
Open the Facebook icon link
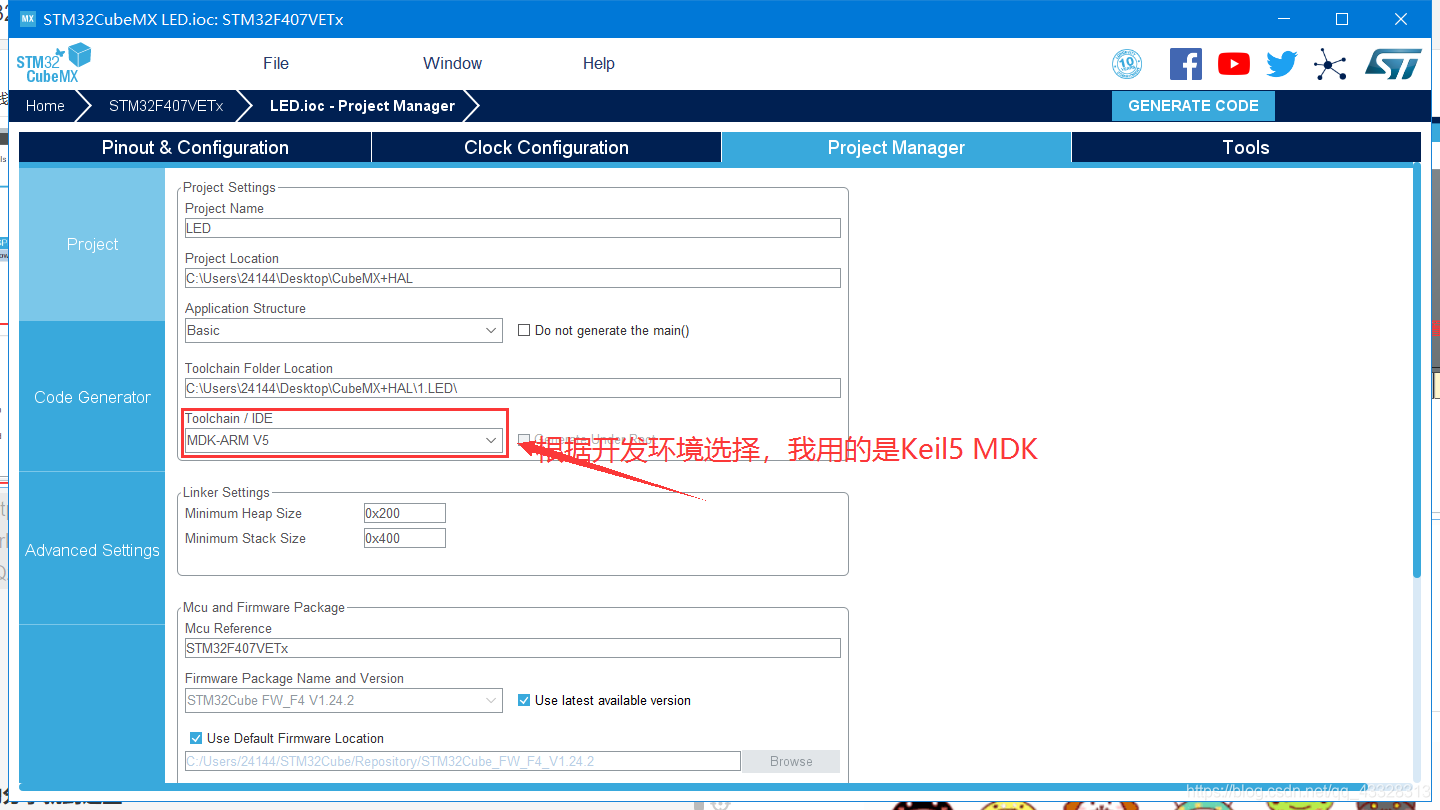(1186, 64)
